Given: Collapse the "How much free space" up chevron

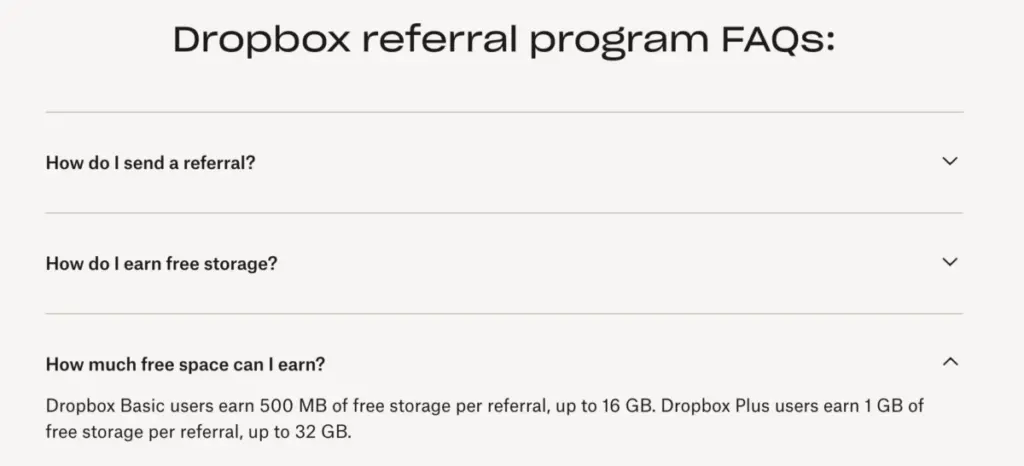Looking at the screenshot, I should coord(950,362).
